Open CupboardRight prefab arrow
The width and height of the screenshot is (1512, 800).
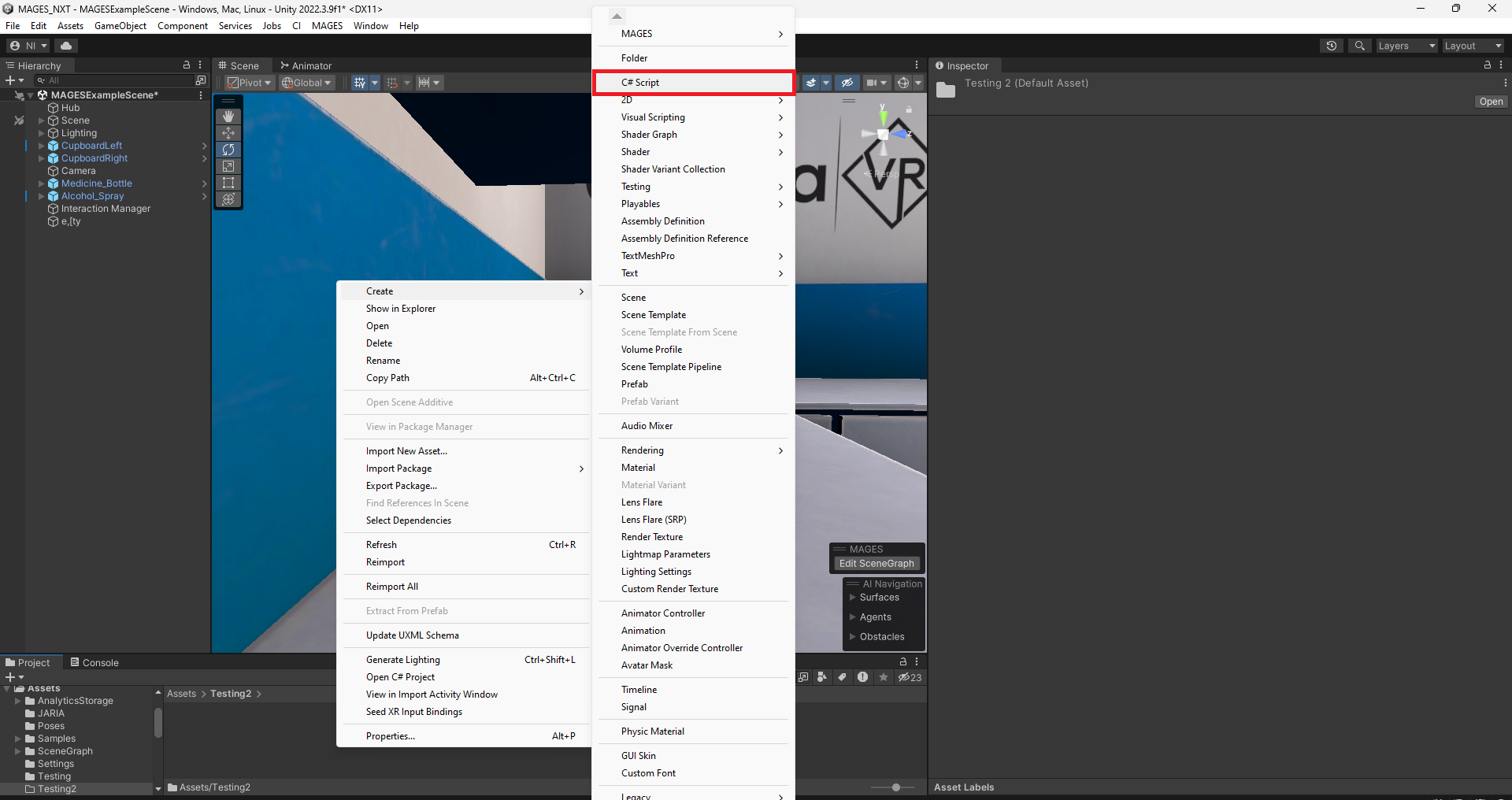[205, 158]
